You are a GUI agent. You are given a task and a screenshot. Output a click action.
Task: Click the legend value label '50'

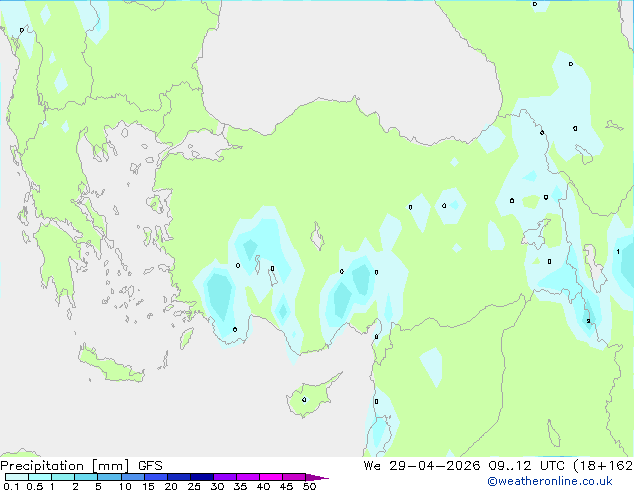[x=309, y=486]
